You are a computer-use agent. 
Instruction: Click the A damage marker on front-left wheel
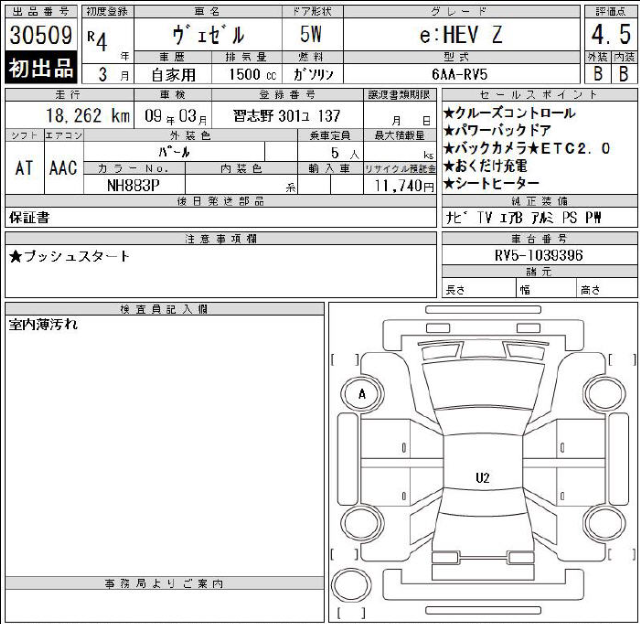click(x=361, y=394)
